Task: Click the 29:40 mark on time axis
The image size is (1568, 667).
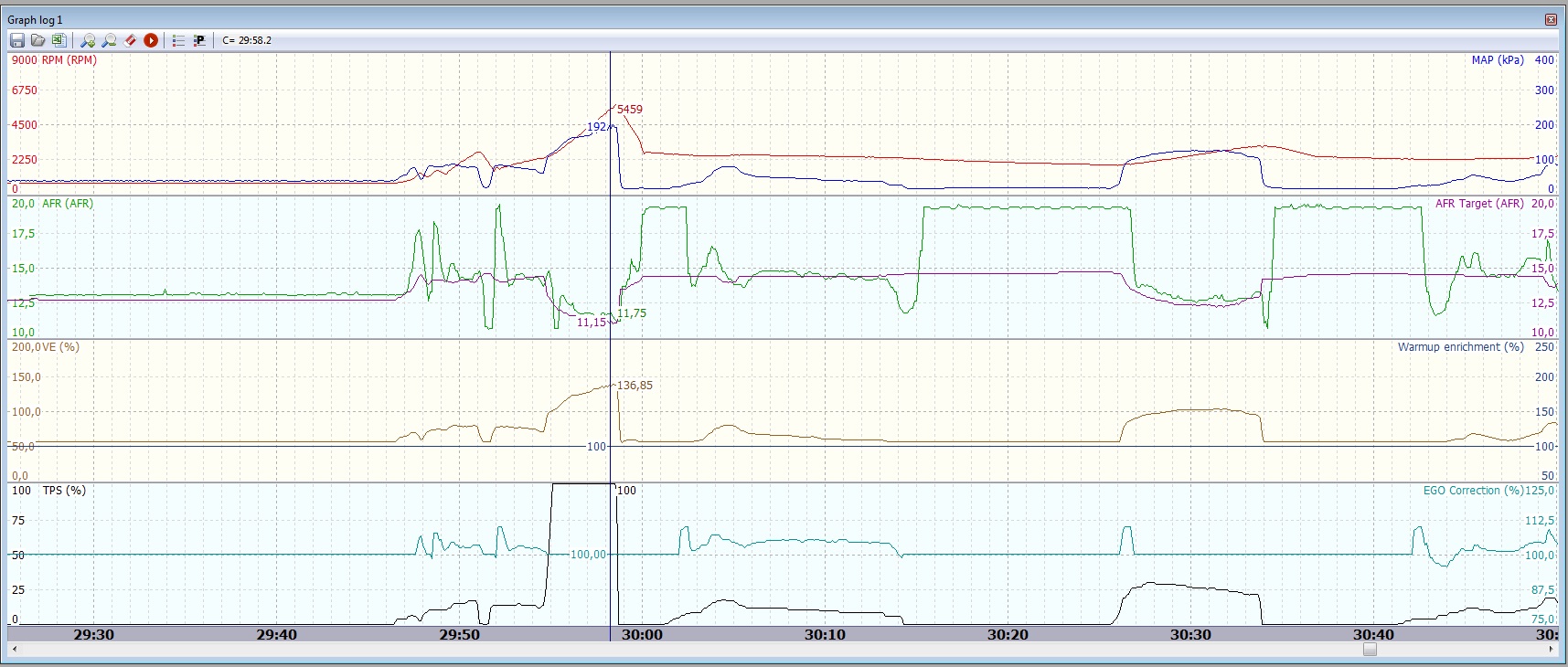Action: coord(276,634)
